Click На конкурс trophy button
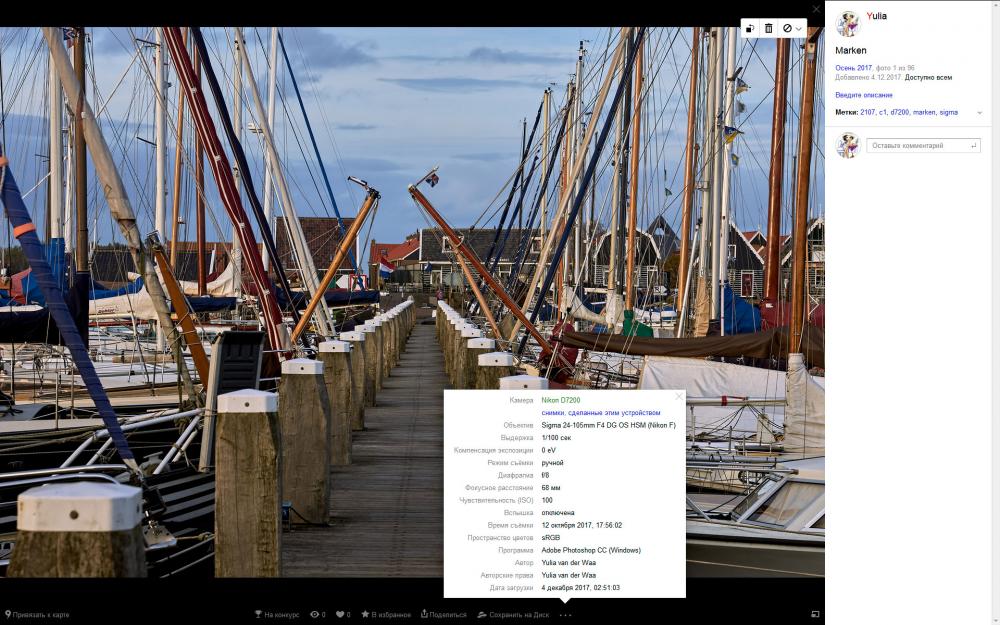This screenshot has width=1000, height=625. (277, 615)
